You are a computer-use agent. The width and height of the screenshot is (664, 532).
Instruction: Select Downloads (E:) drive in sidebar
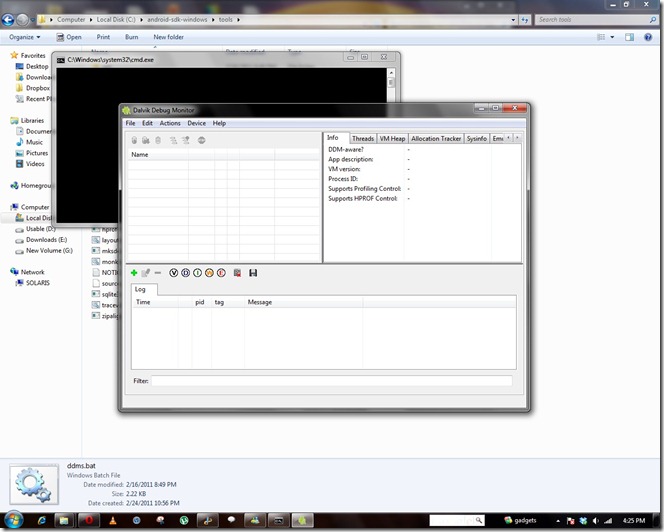click(41, 240)
